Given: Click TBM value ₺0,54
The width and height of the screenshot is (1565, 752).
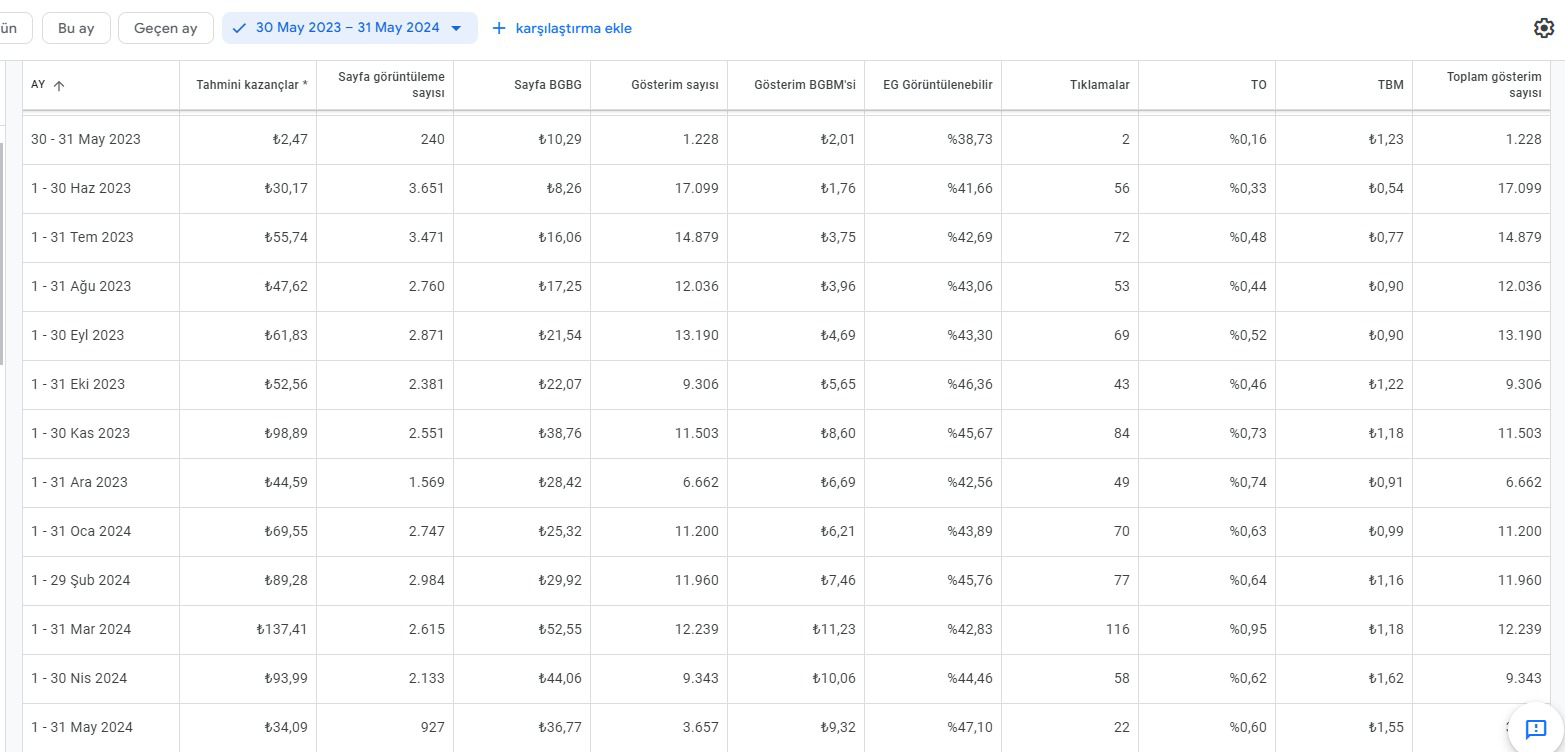Looking at the screenshot, I should (1386, 189).
